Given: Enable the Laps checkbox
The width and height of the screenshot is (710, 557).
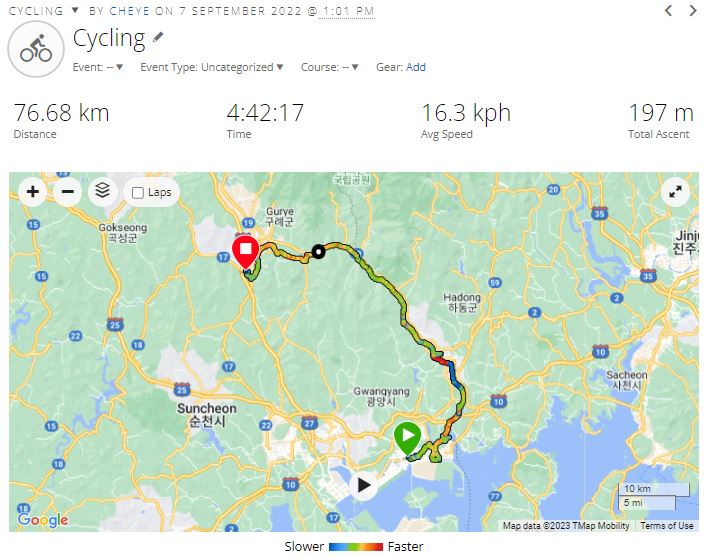Looking at the screenshot, I should click(138, 193).
